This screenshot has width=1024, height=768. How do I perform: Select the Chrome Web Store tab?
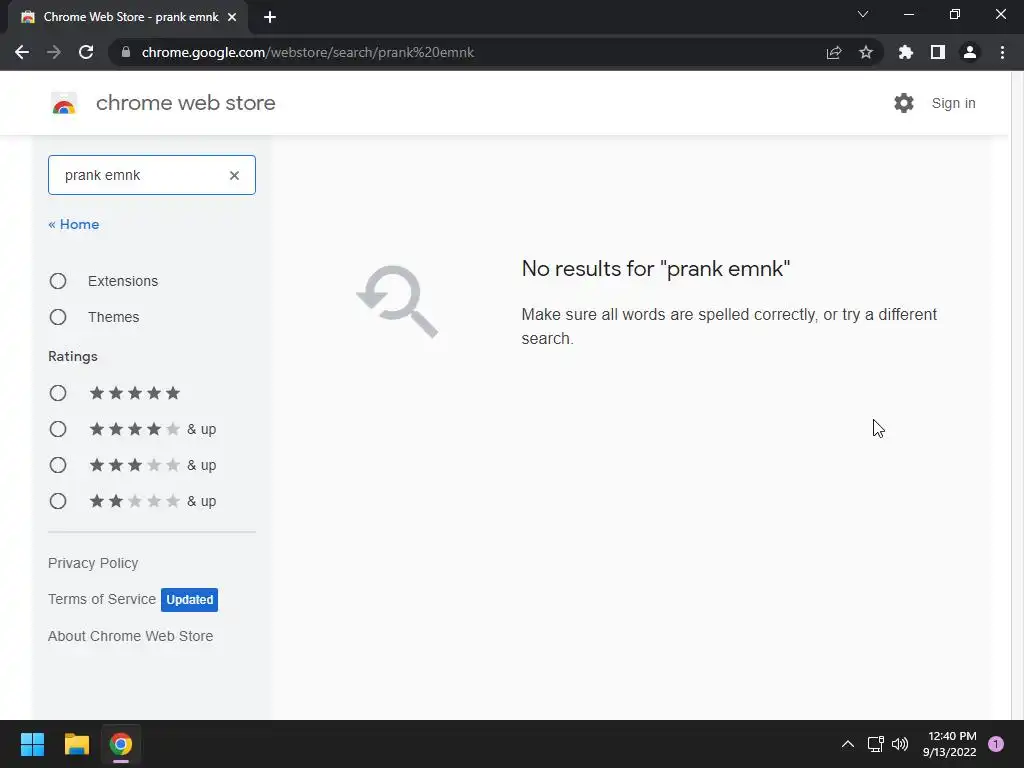[x=127, y=17]
